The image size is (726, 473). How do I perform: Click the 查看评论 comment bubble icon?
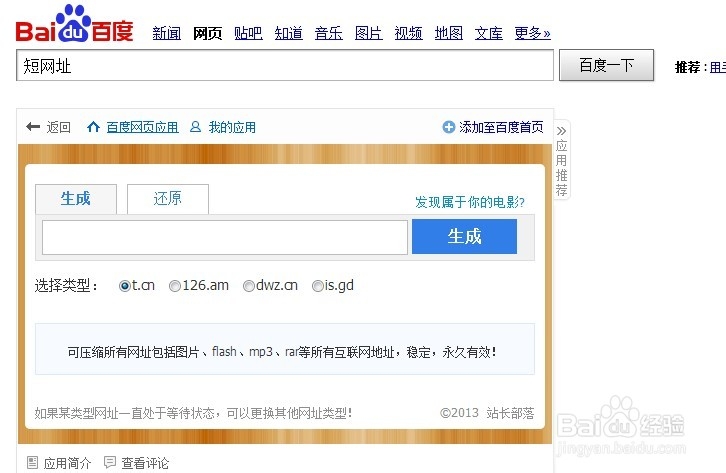110,462
